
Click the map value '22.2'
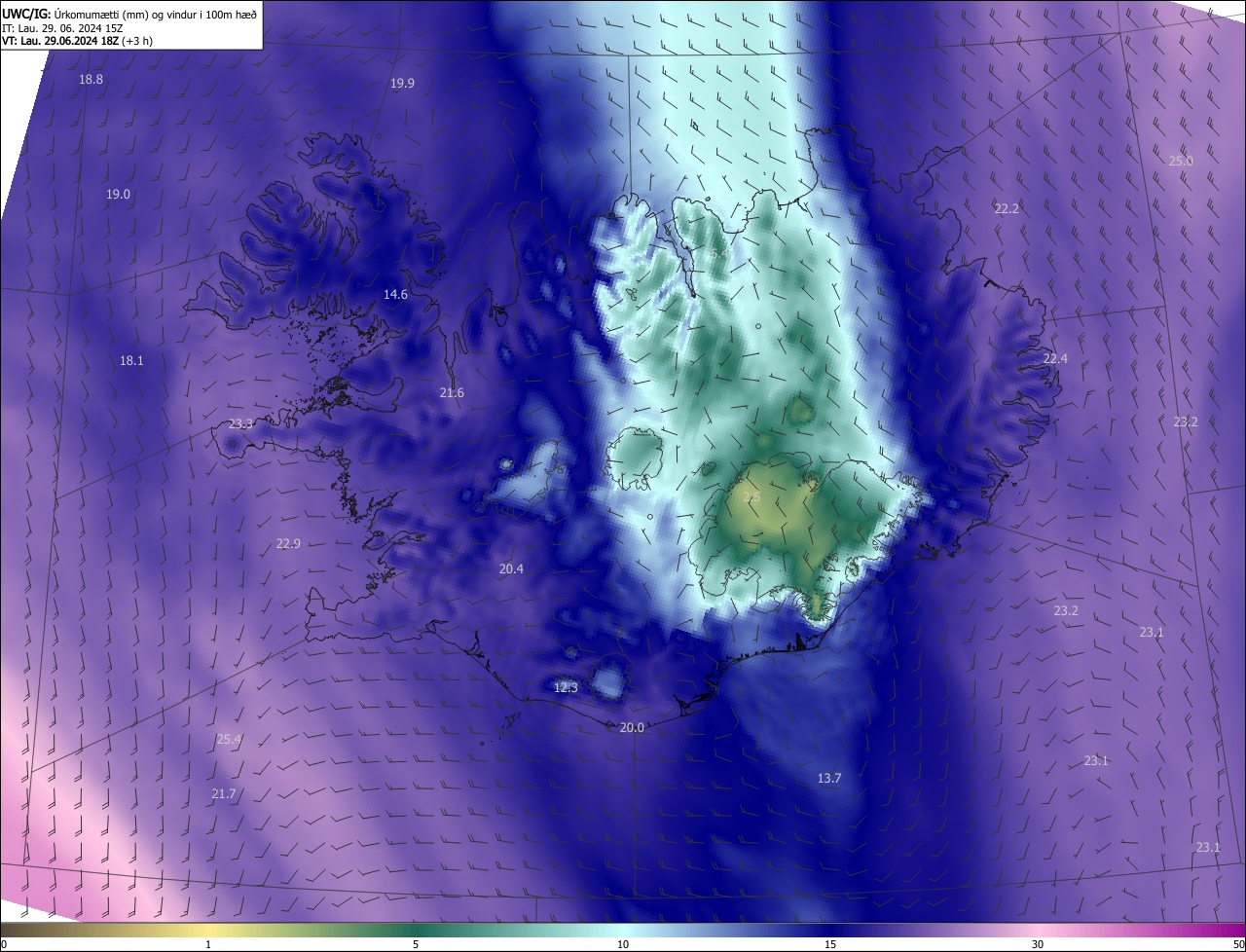point(1007,209)
